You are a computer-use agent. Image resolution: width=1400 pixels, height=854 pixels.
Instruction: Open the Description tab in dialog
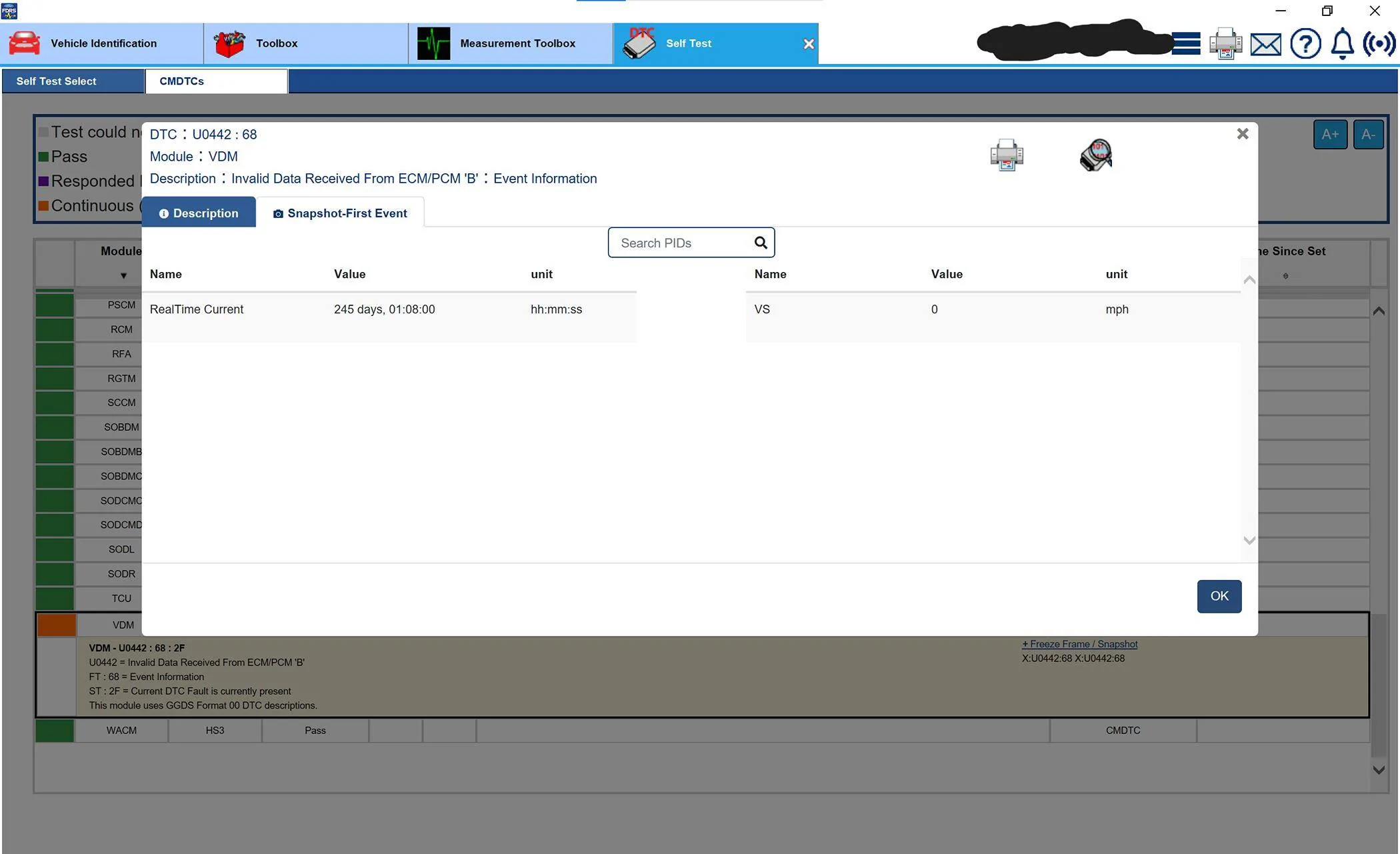(199, 213)
